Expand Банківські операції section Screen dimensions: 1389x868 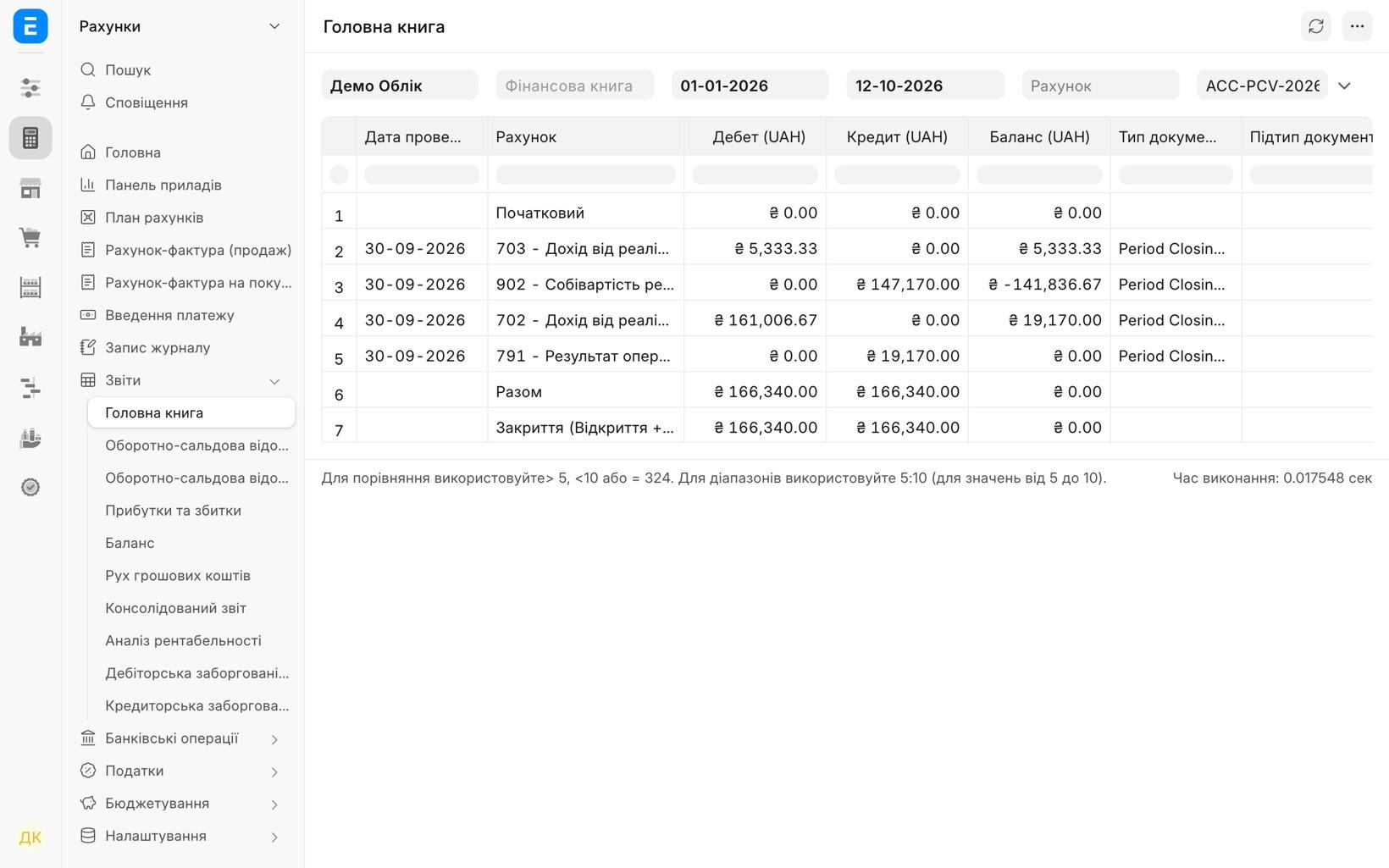[x=274, y=739]
